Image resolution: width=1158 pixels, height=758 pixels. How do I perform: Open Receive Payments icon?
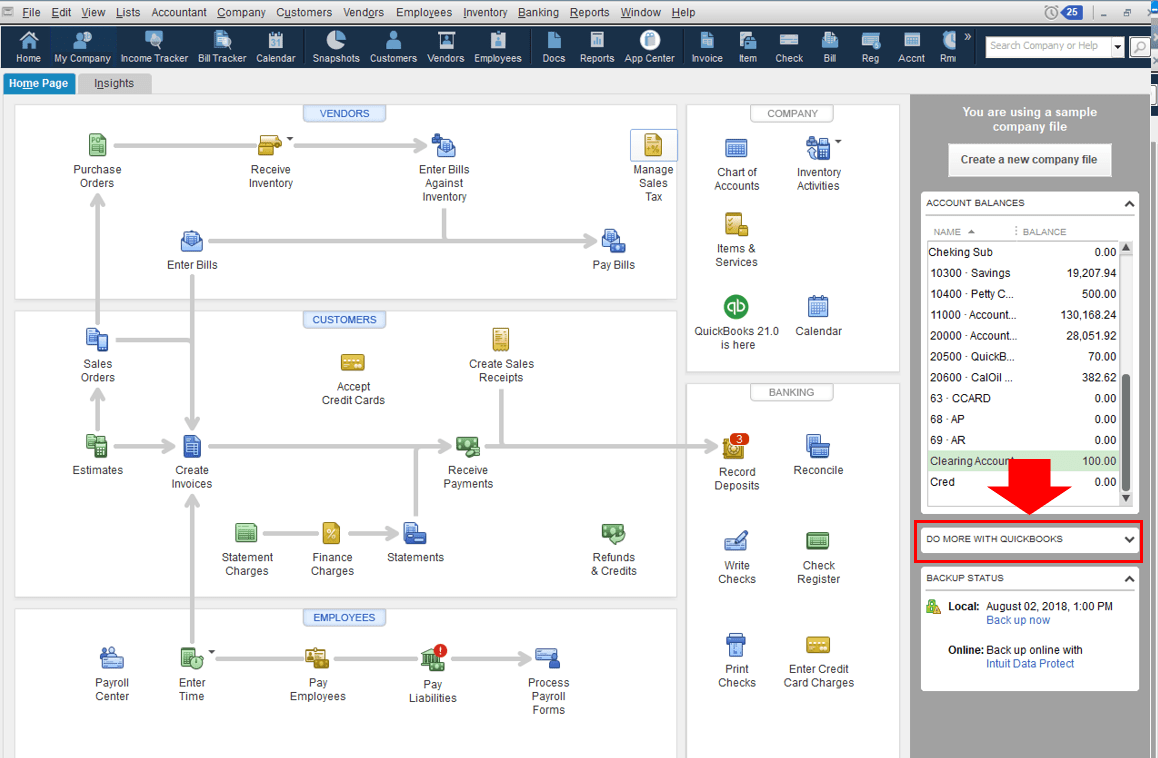point(468,446)
